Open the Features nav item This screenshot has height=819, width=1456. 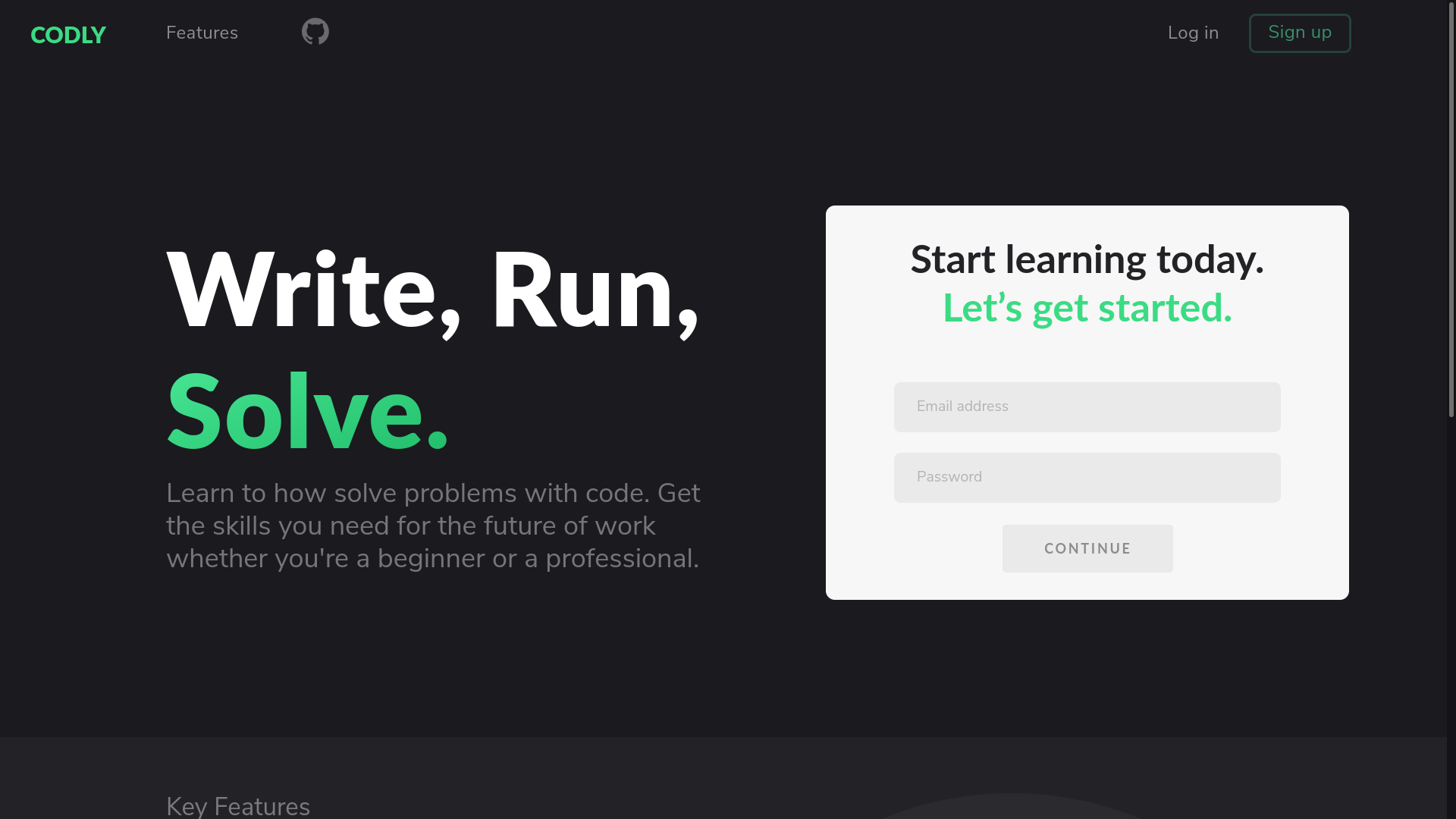[x=202, y=33]
